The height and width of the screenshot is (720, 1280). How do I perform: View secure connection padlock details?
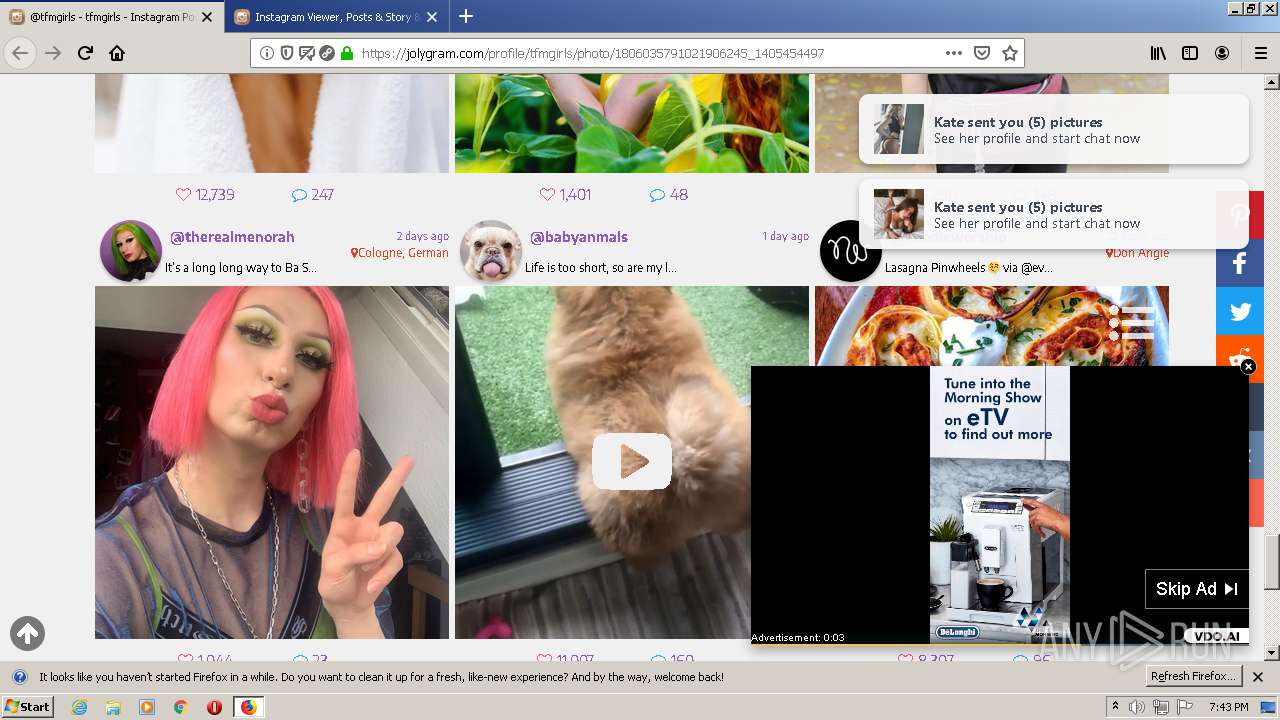[347, 53]
